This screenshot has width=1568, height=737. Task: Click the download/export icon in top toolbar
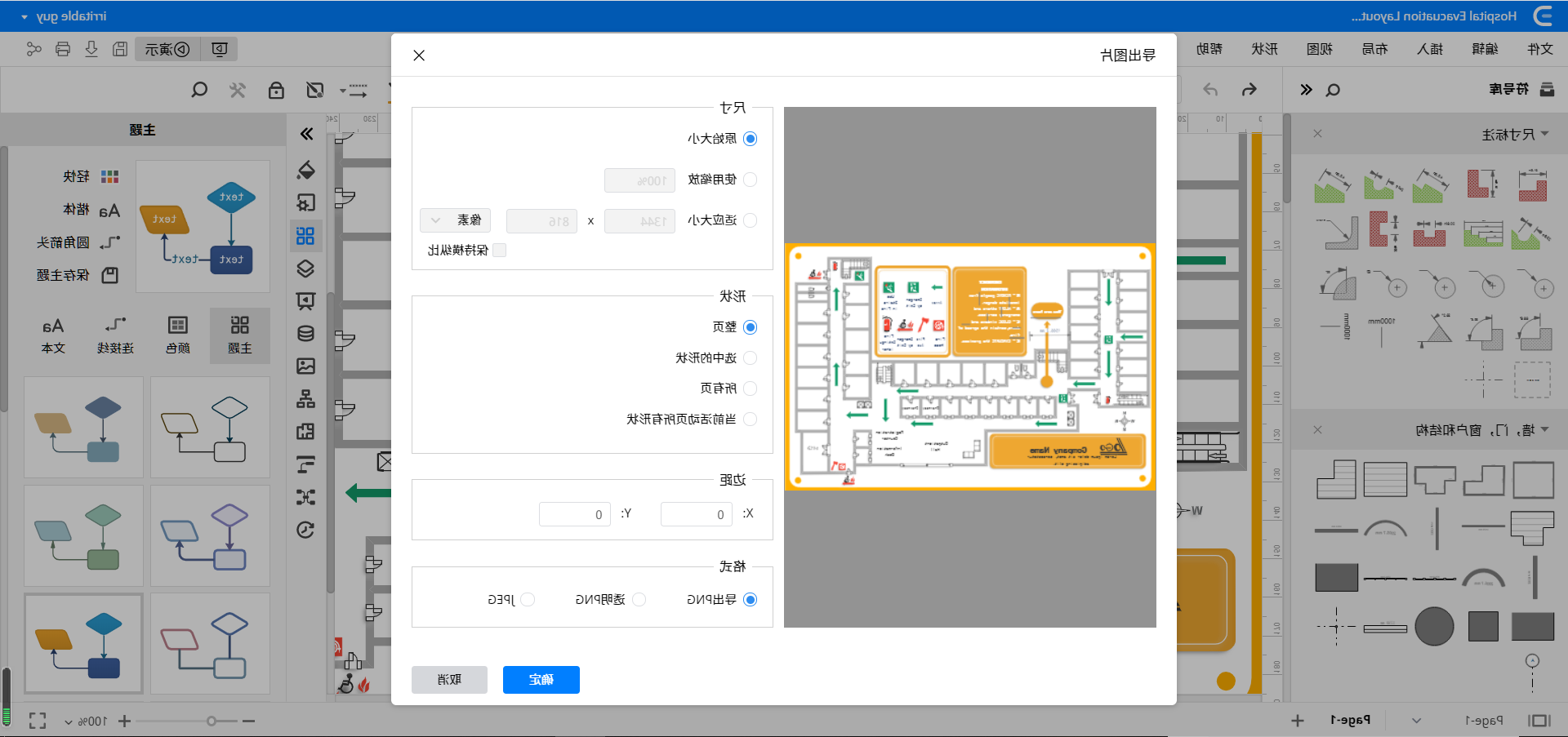click(91, 49)
